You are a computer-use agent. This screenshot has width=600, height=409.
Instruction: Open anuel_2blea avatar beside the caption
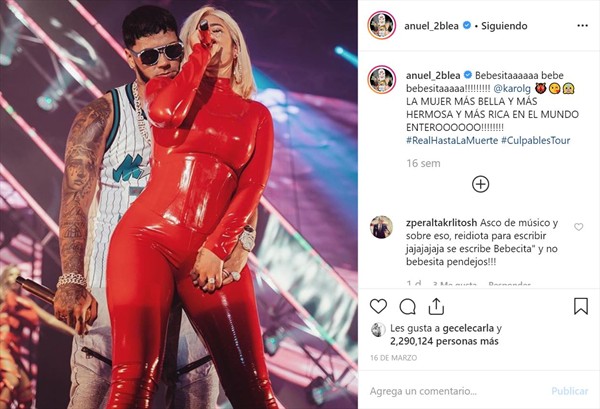coord(382,80)
